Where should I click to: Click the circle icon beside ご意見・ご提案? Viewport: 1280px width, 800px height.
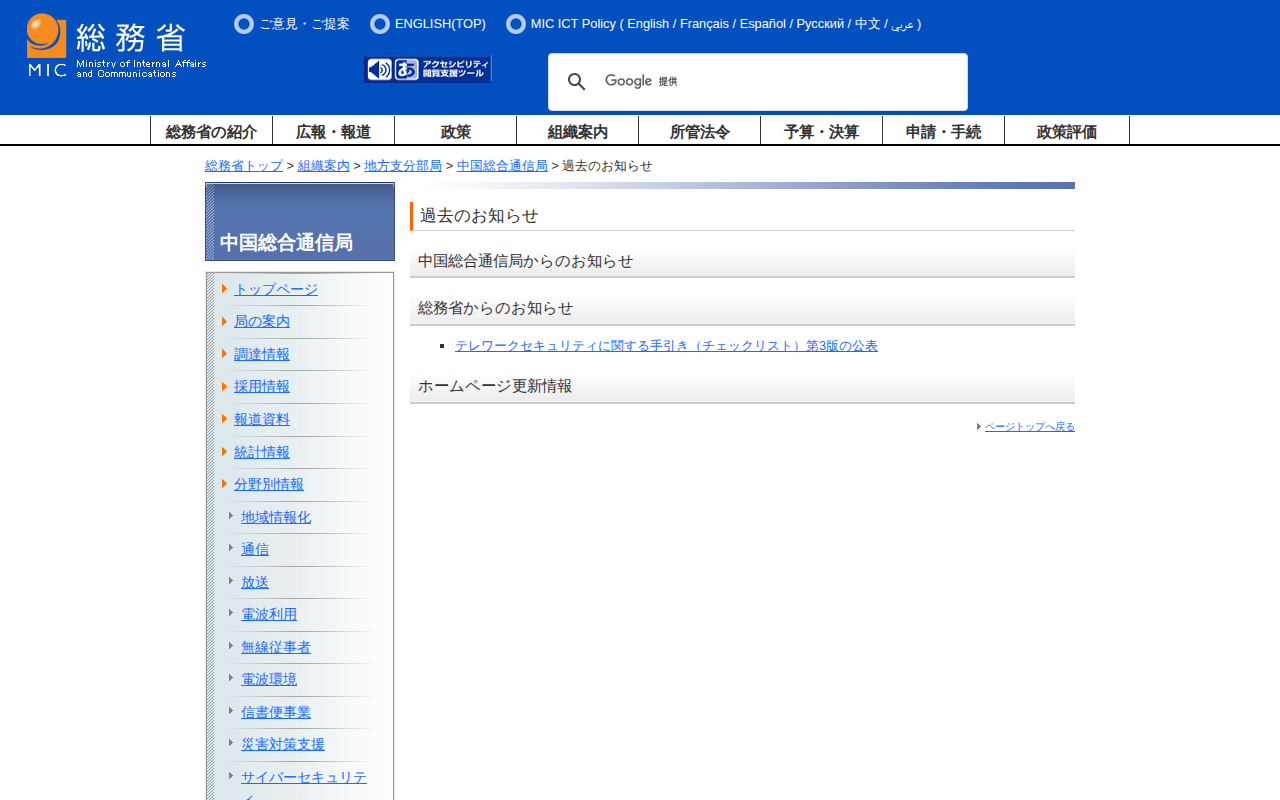point(244,24)
